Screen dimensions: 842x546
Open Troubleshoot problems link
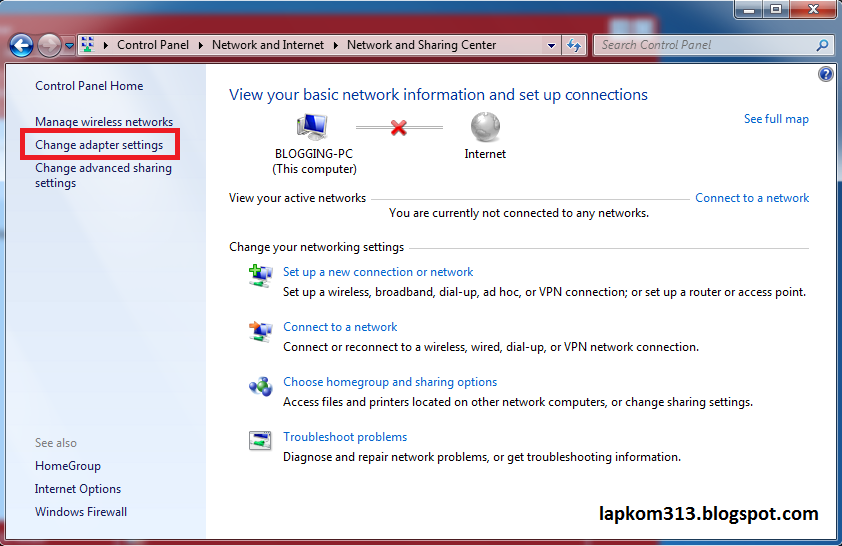[345, 437]
